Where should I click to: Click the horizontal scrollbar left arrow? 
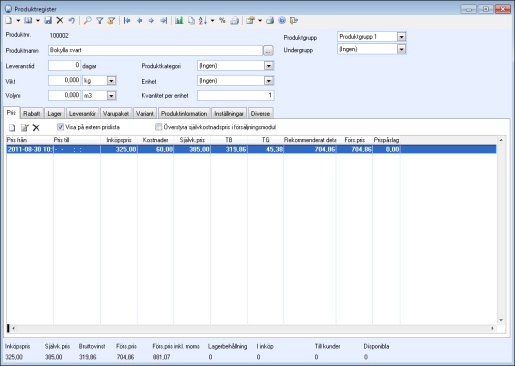pos(13,328)
